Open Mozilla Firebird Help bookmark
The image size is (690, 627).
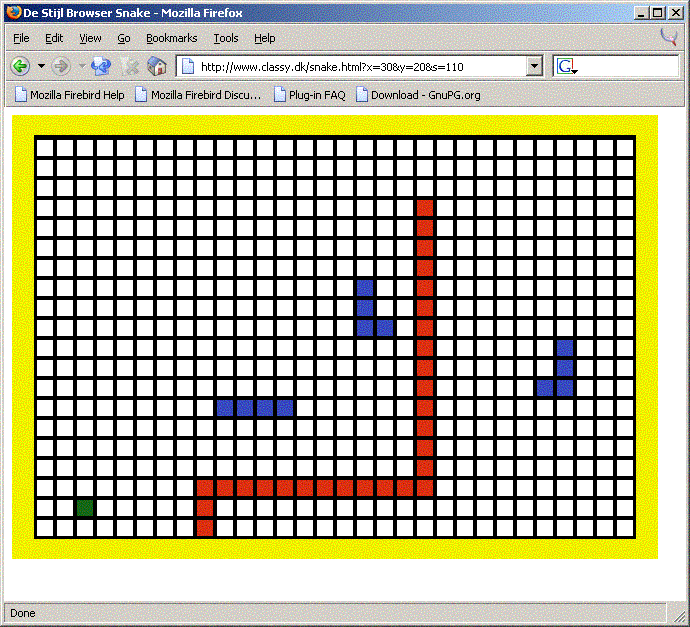tap(70, 95)
